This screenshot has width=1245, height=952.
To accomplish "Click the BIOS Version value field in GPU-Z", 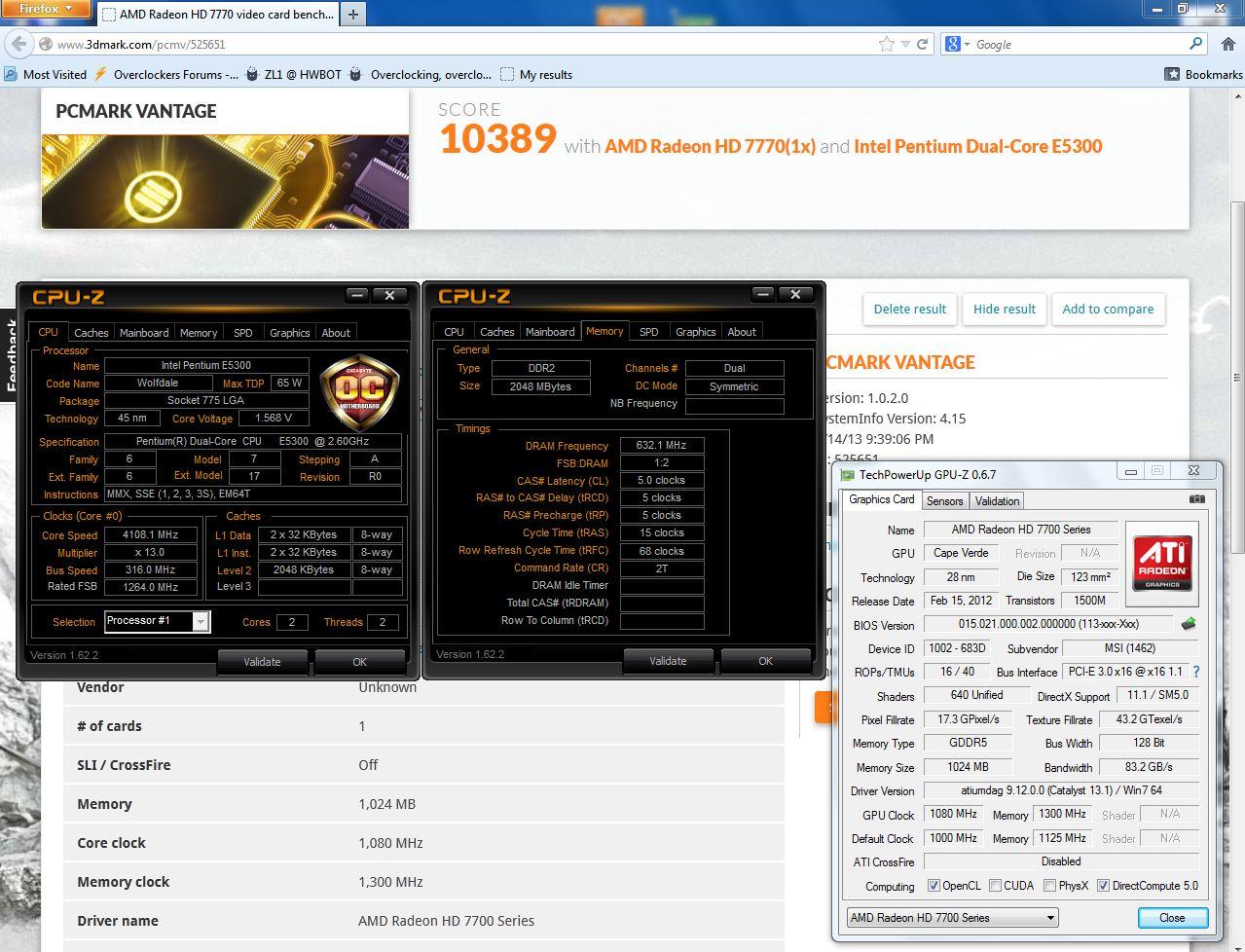I will (1049, 624).
